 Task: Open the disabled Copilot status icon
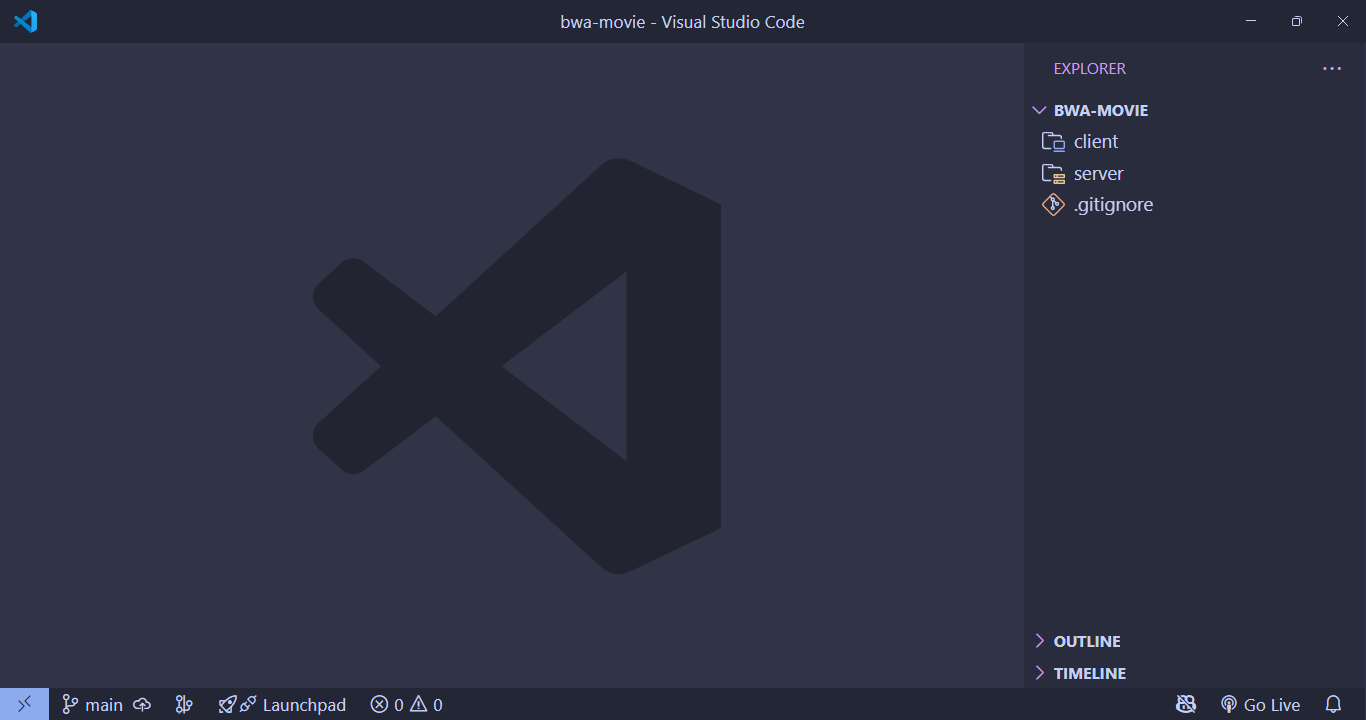tap(1186, 705)
